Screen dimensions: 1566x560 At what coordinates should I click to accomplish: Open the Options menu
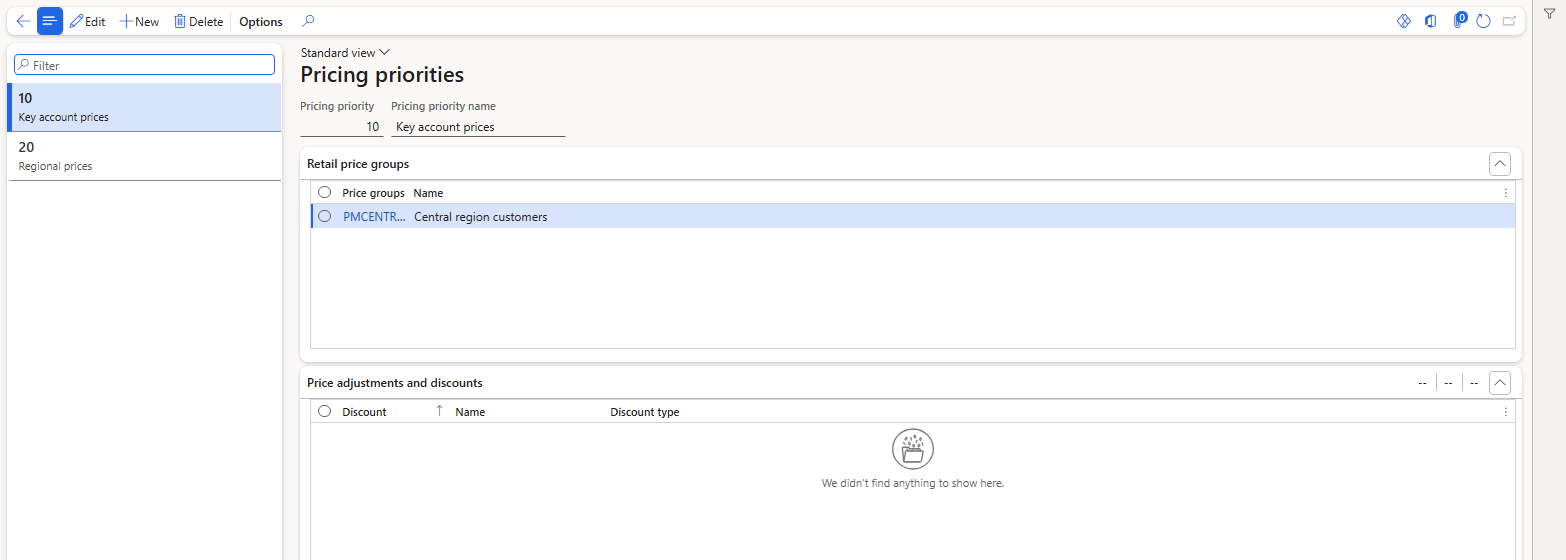coord(261,21)
